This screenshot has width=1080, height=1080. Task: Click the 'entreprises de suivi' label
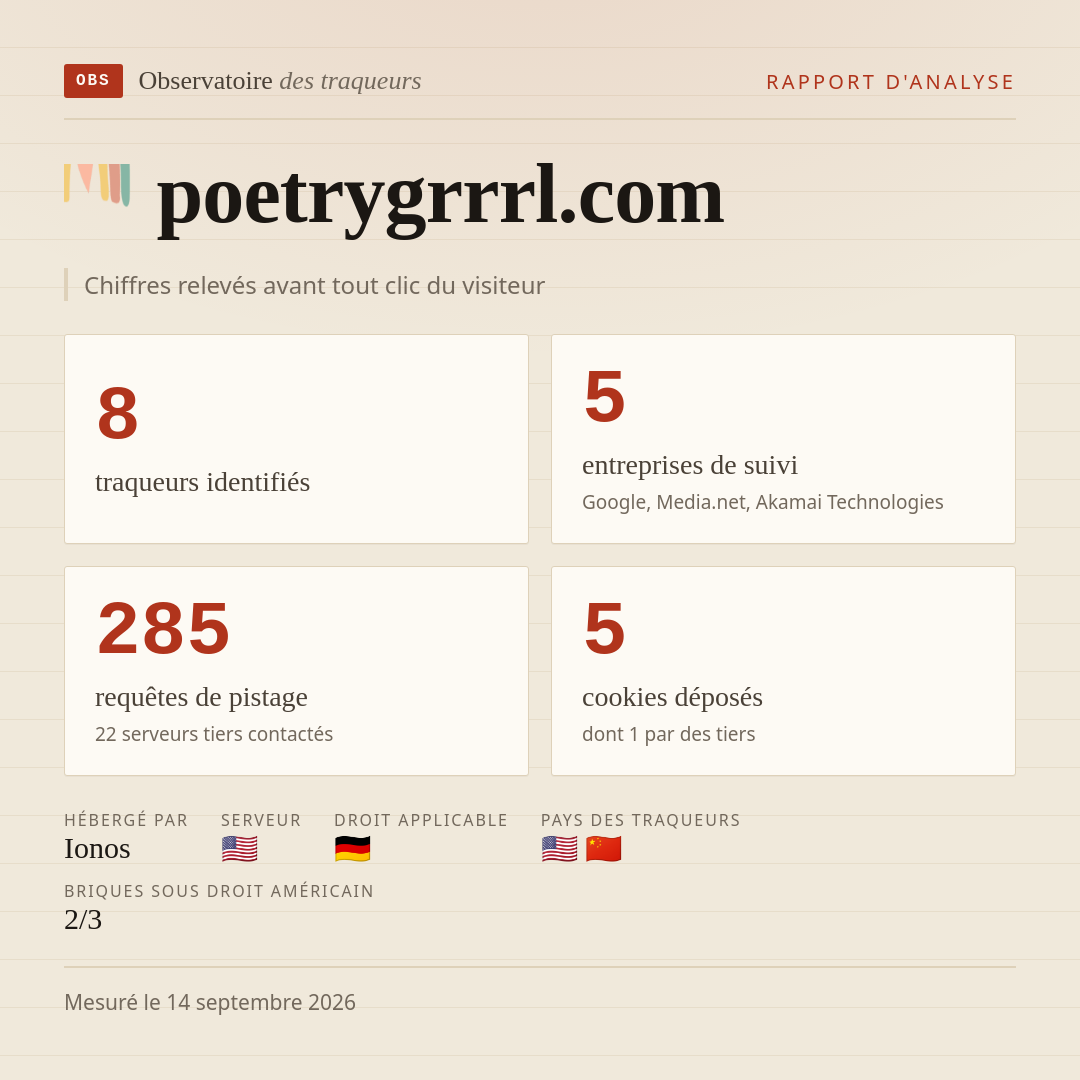pos(689,466)
